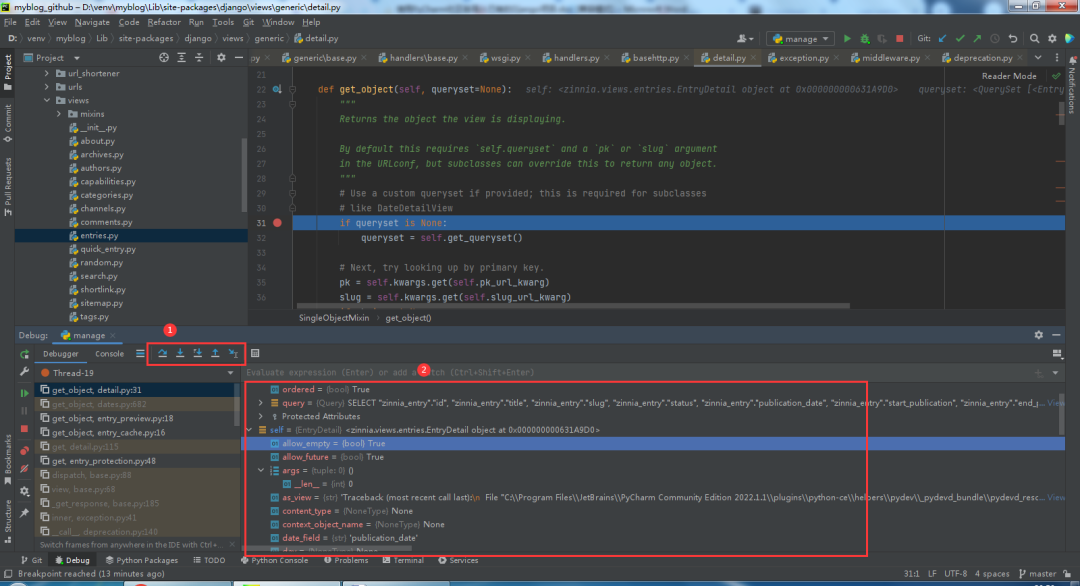Click the frames list vertical scrollbar
Viewport: 1080px width, 586px height.
click(238, 403)
